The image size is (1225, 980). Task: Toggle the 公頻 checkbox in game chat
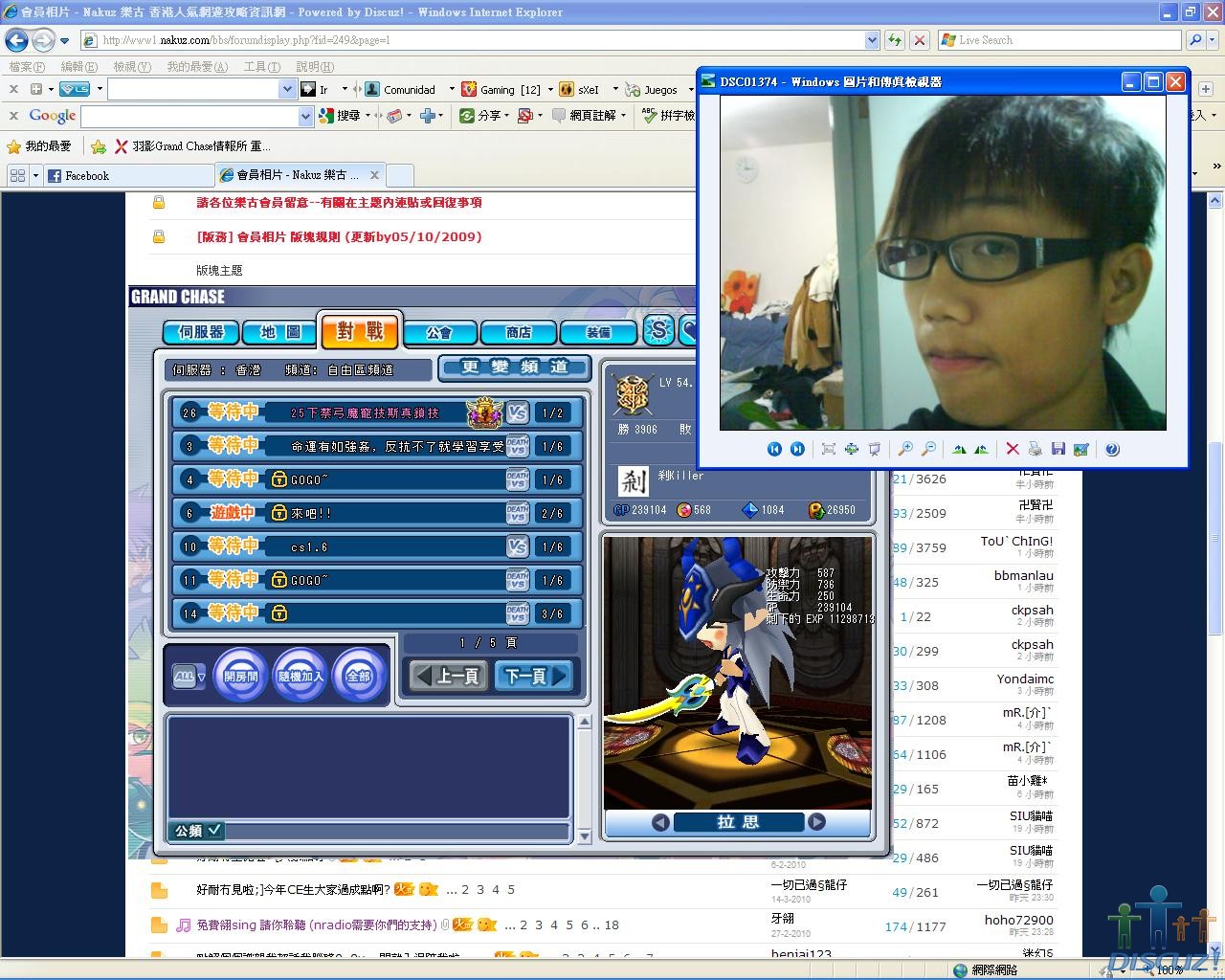pos(214,830)
